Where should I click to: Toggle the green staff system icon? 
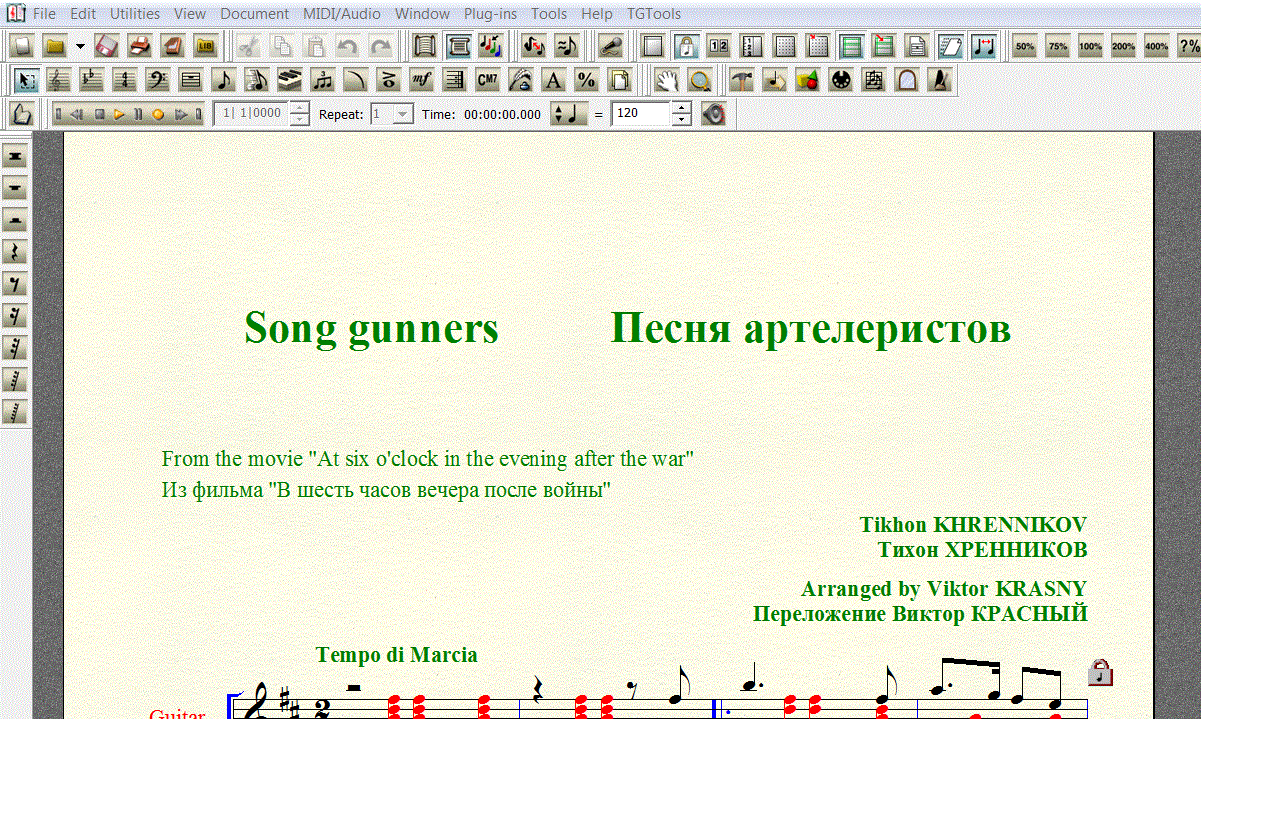pyautogui.click(x=851, y=46)
